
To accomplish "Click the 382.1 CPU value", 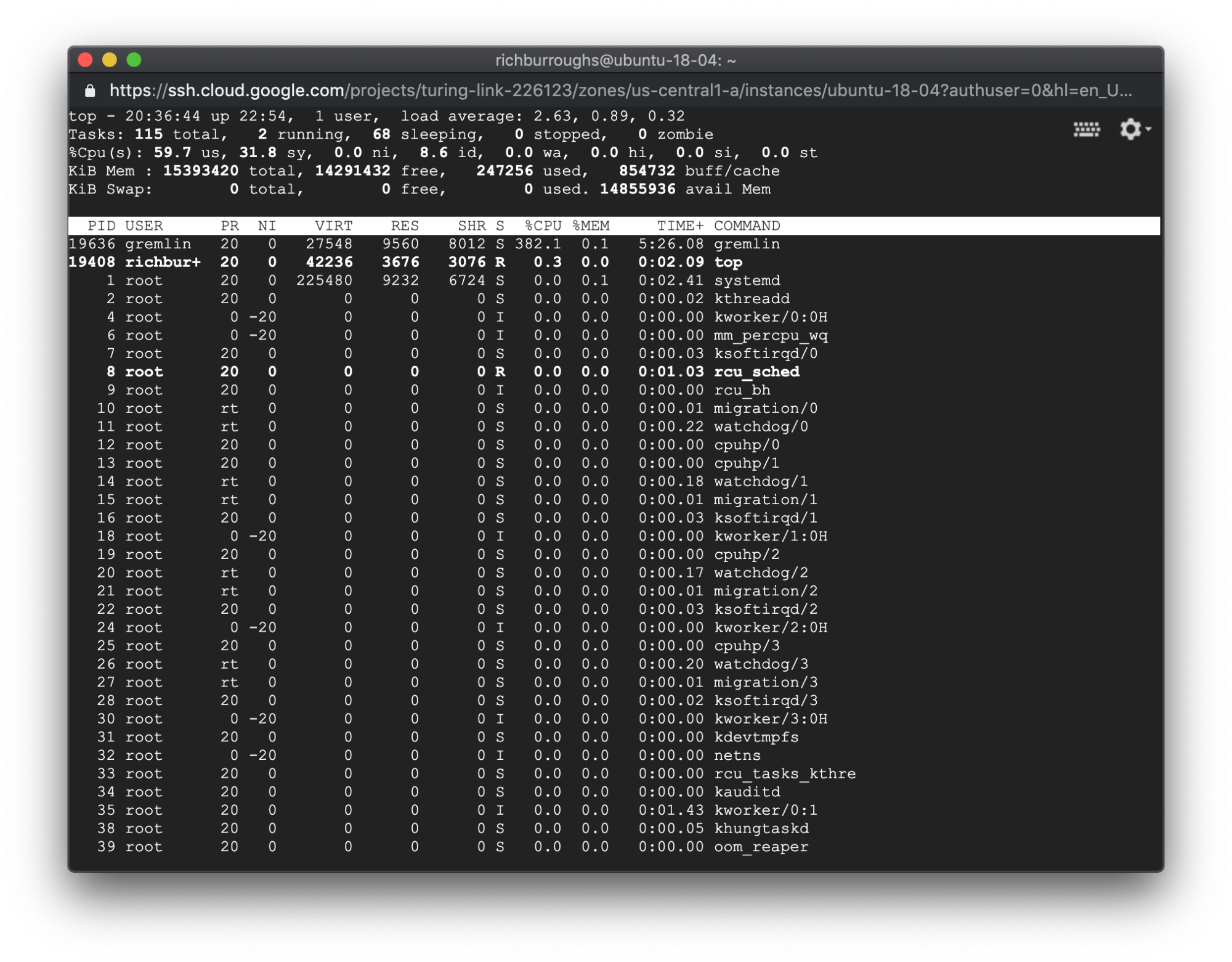I will pos(538,244).
